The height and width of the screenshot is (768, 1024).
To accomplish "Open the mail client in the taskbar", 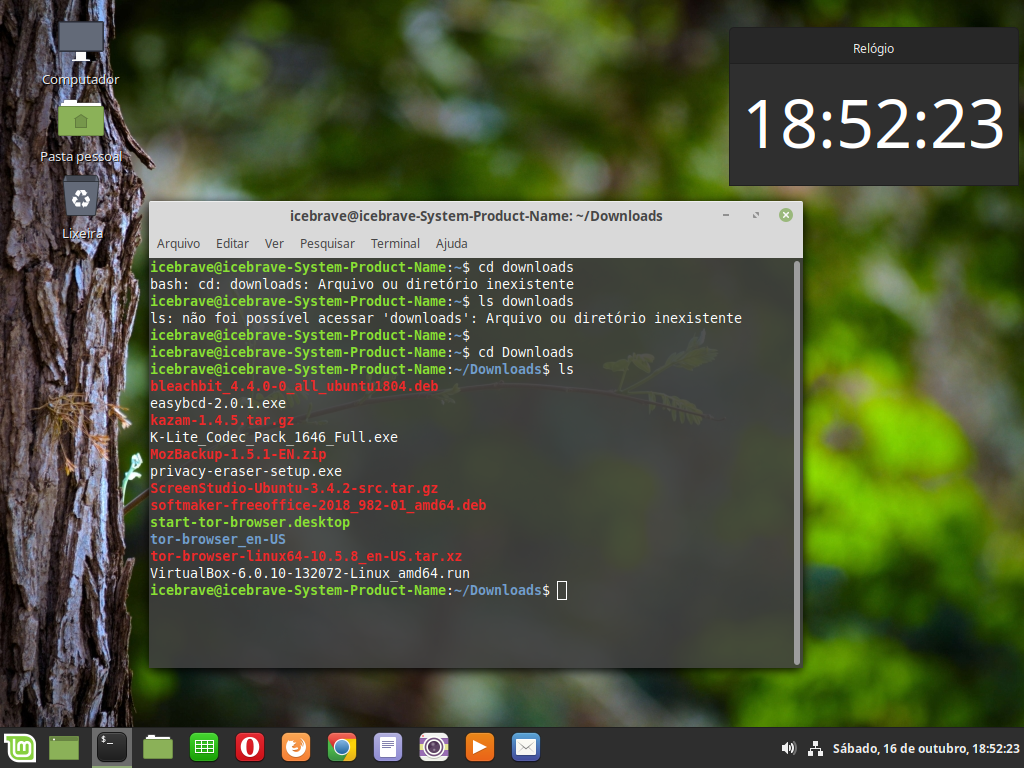I will pyautogui.click(x=526, y=748).
